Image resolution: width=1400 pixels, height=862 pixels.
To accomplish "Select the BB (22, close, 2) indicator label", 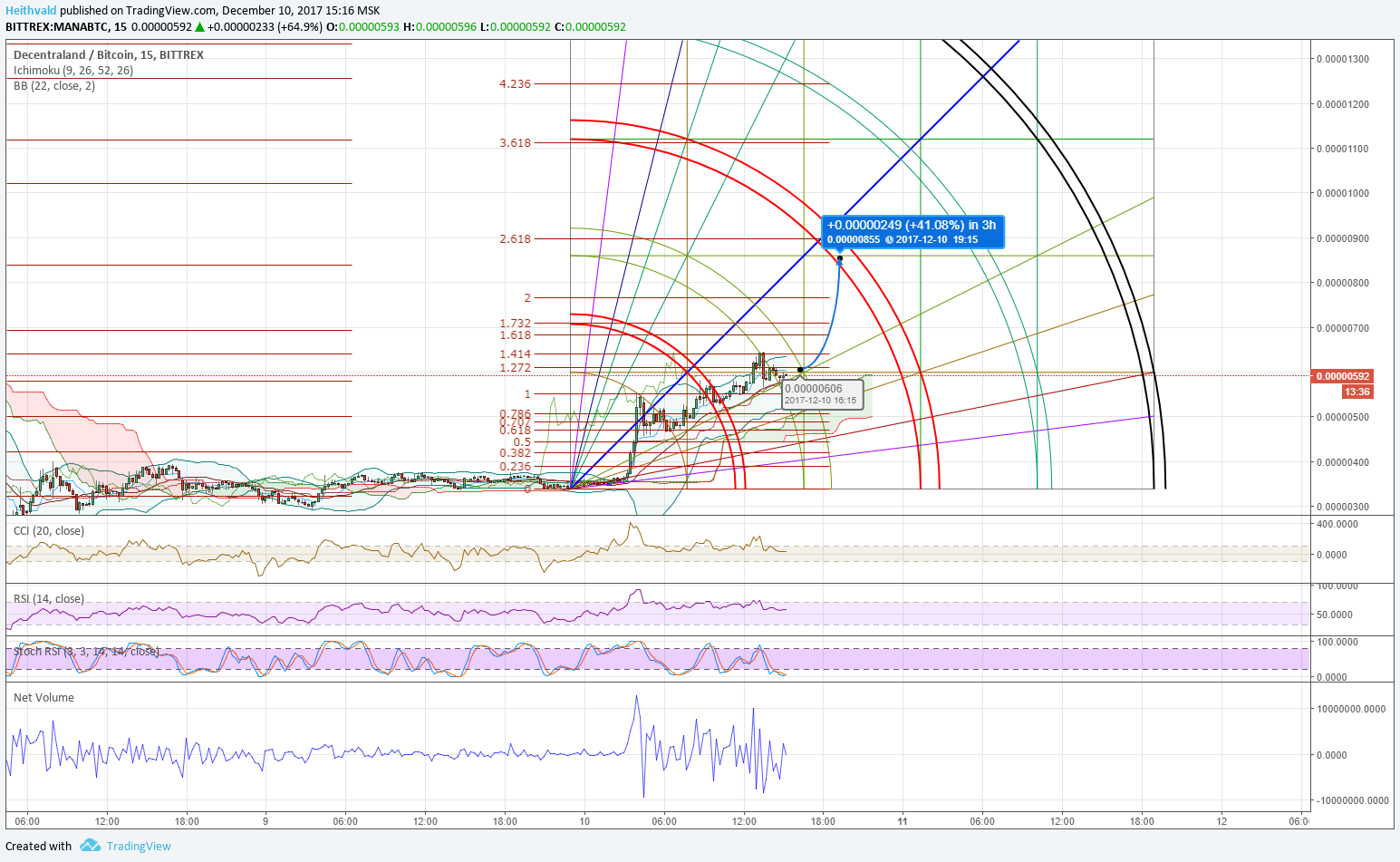I will (x=54, y=85).
